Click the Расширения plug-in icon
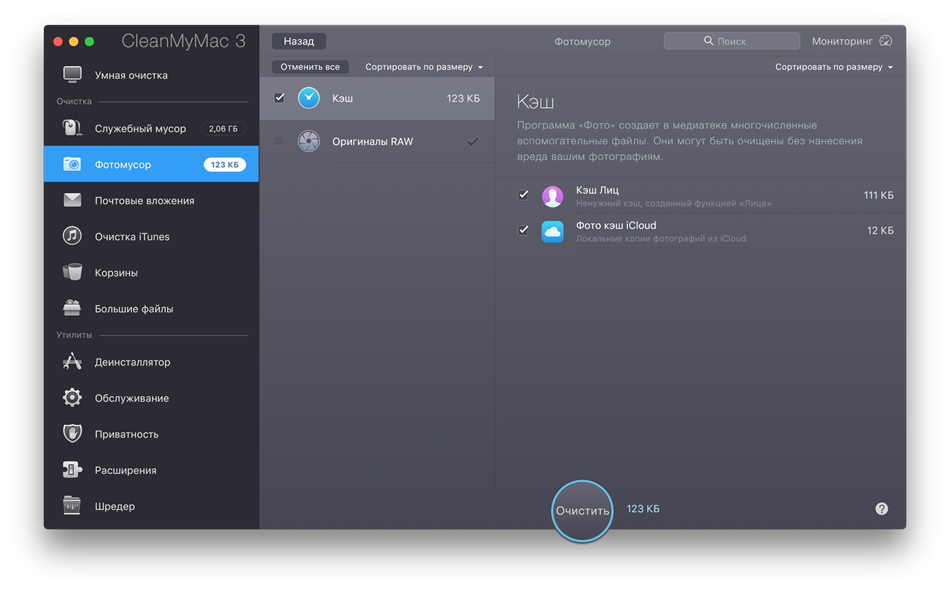This screenshot has width=950, height=591. point(72,470)
